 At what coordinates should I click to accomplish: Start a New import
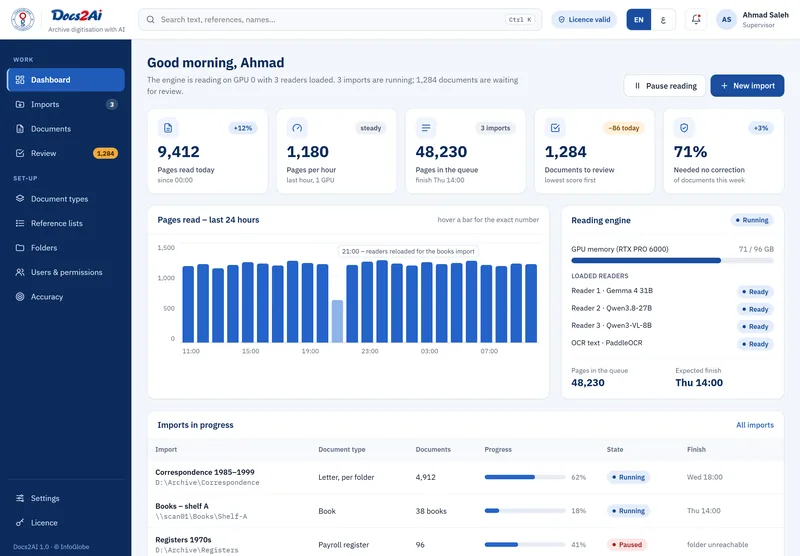point(747,86)
